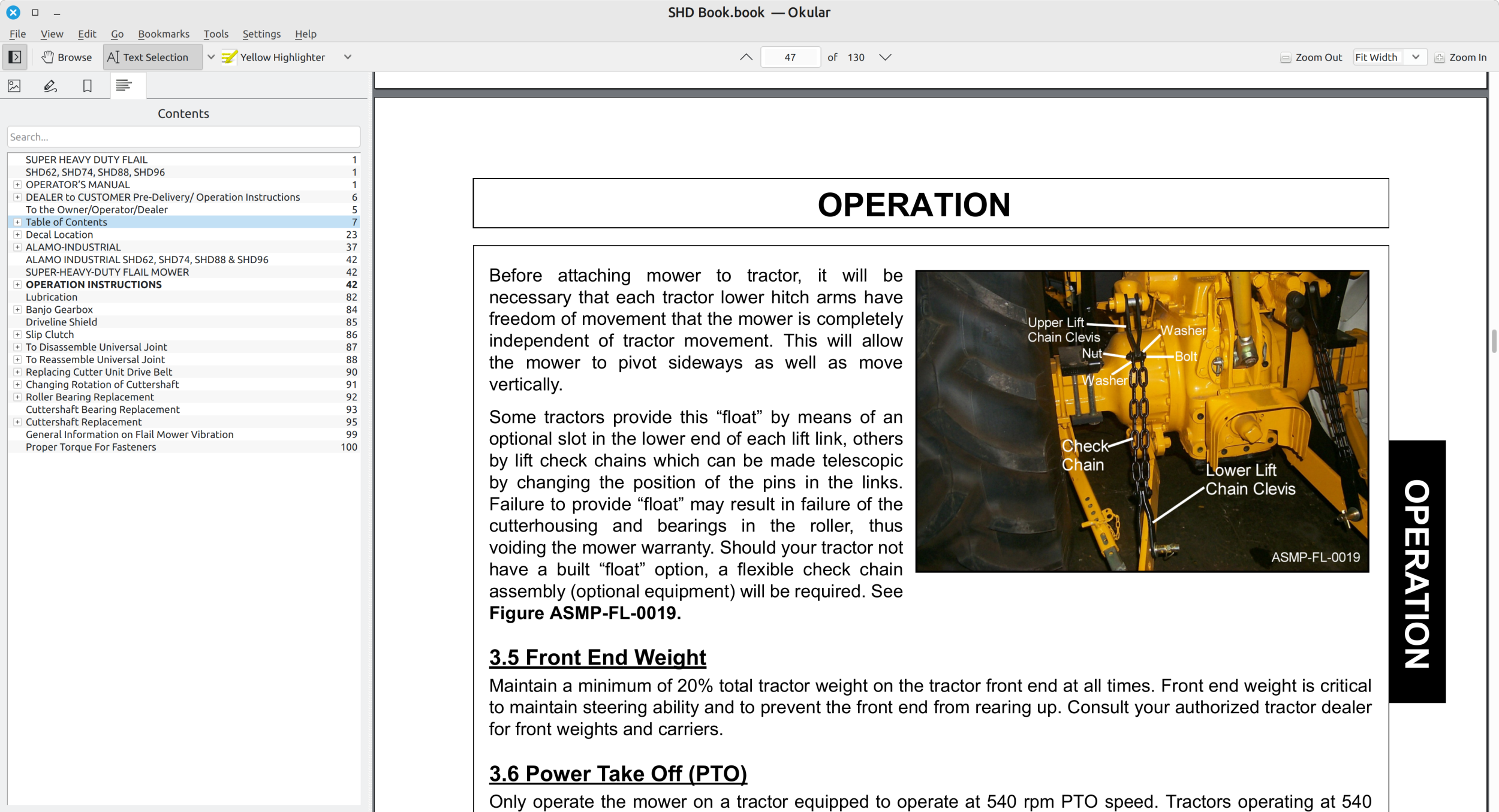
Task: Click the contents Search field
Action: (x=183, y=137)
